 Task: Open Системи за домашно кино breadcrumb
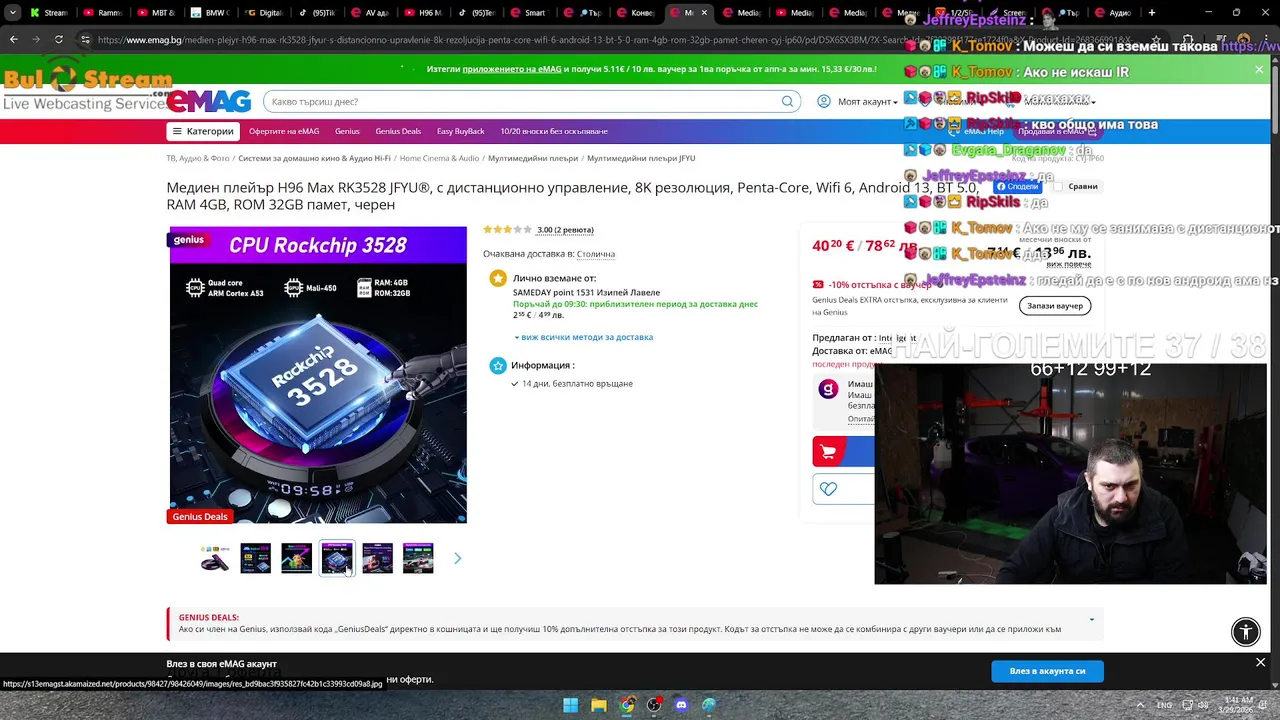pos(314,158)
